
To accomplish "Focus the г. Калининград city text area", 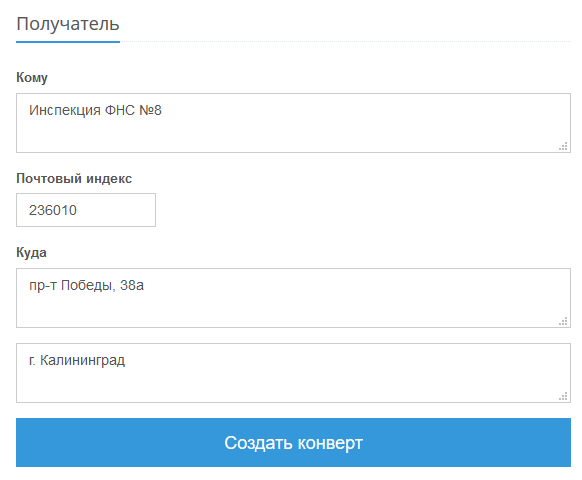I will pos(293,373).
